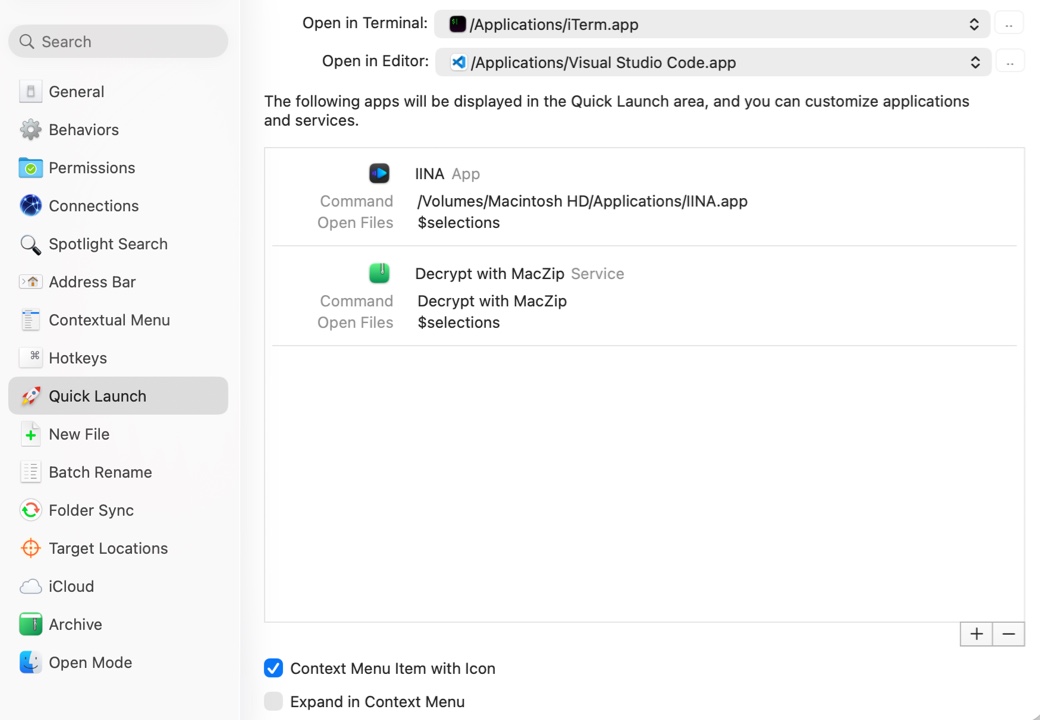Select the Behaviors settings icon
This screenshot has height=720, width=1040.
tap(29, 129)
